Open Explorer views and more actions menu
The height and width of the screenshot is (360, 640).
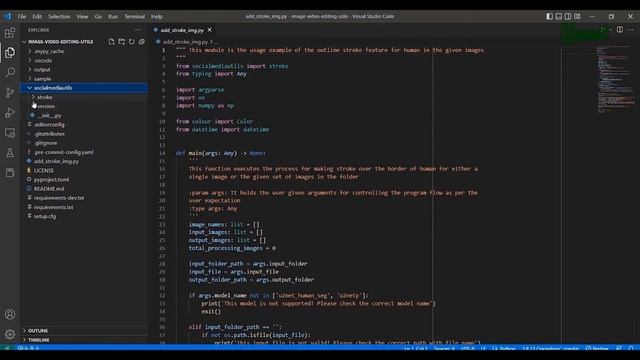[x=138, y=30]
